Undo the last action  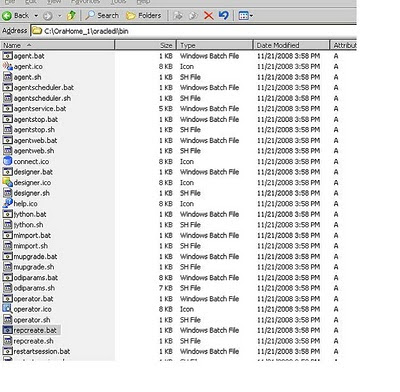pyautogui.click(x=224, y=15)
